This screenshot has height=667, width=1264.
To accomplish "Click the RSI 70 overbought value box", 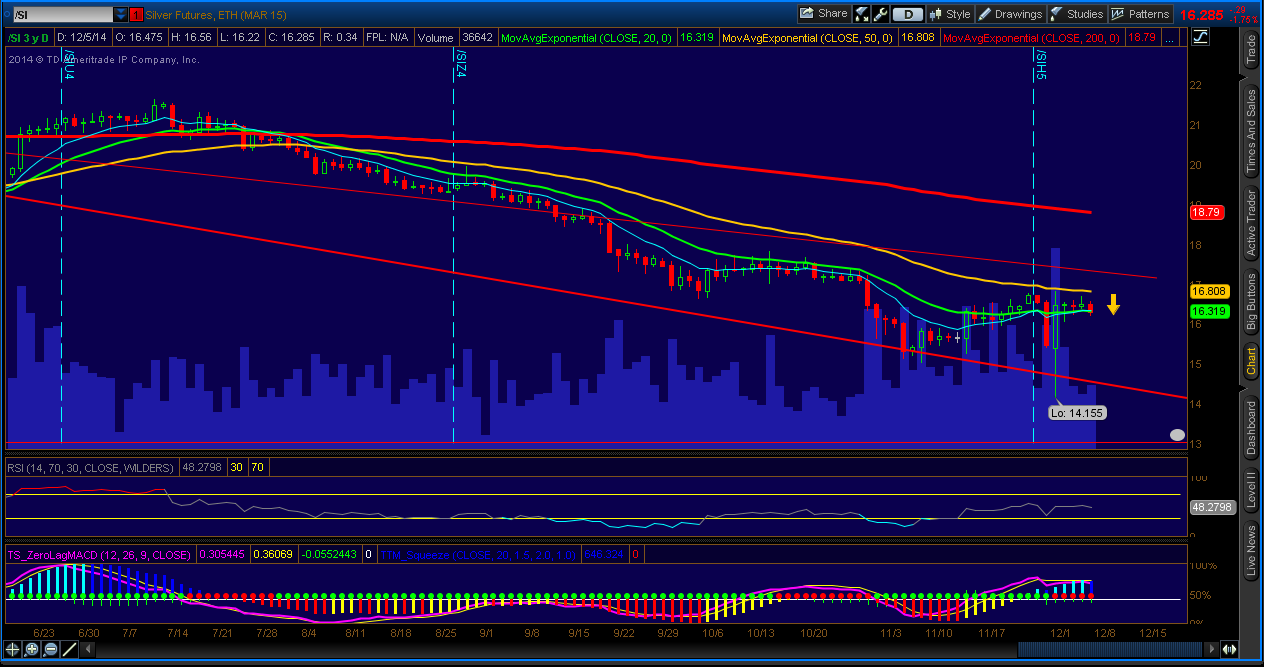I will click(257, 467).
